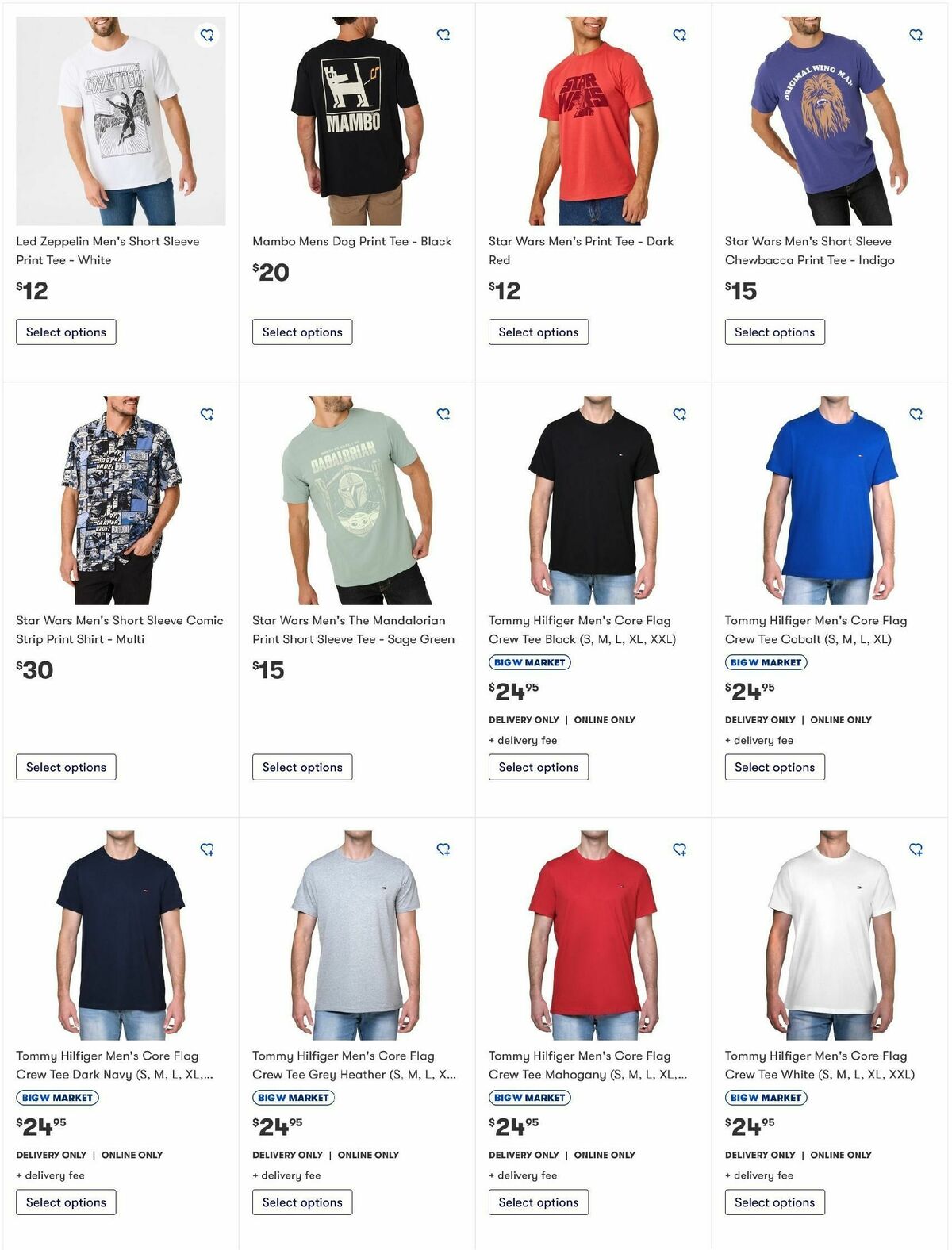The width and height of the screenshot is (952, 1250).
Task: Wishlist the Tommy Hilfiger Cobalt tee
Action: [x=916, y=414]
